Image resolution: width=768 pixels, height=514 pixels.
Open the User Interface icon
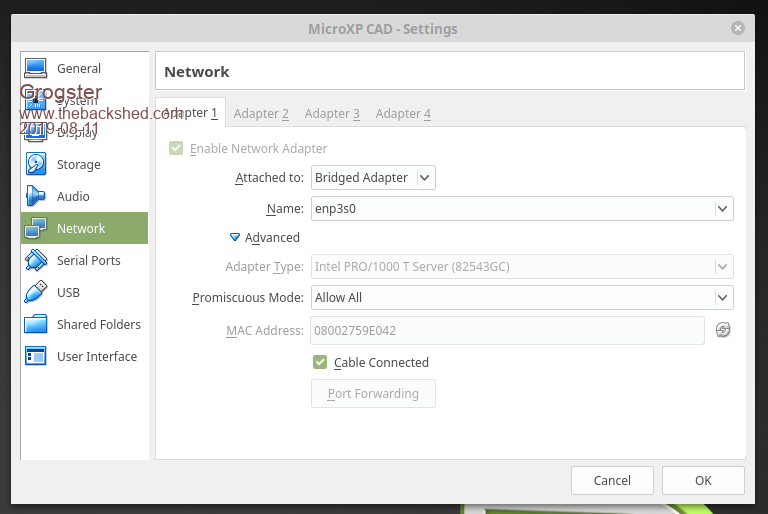(x=36, y=356)
